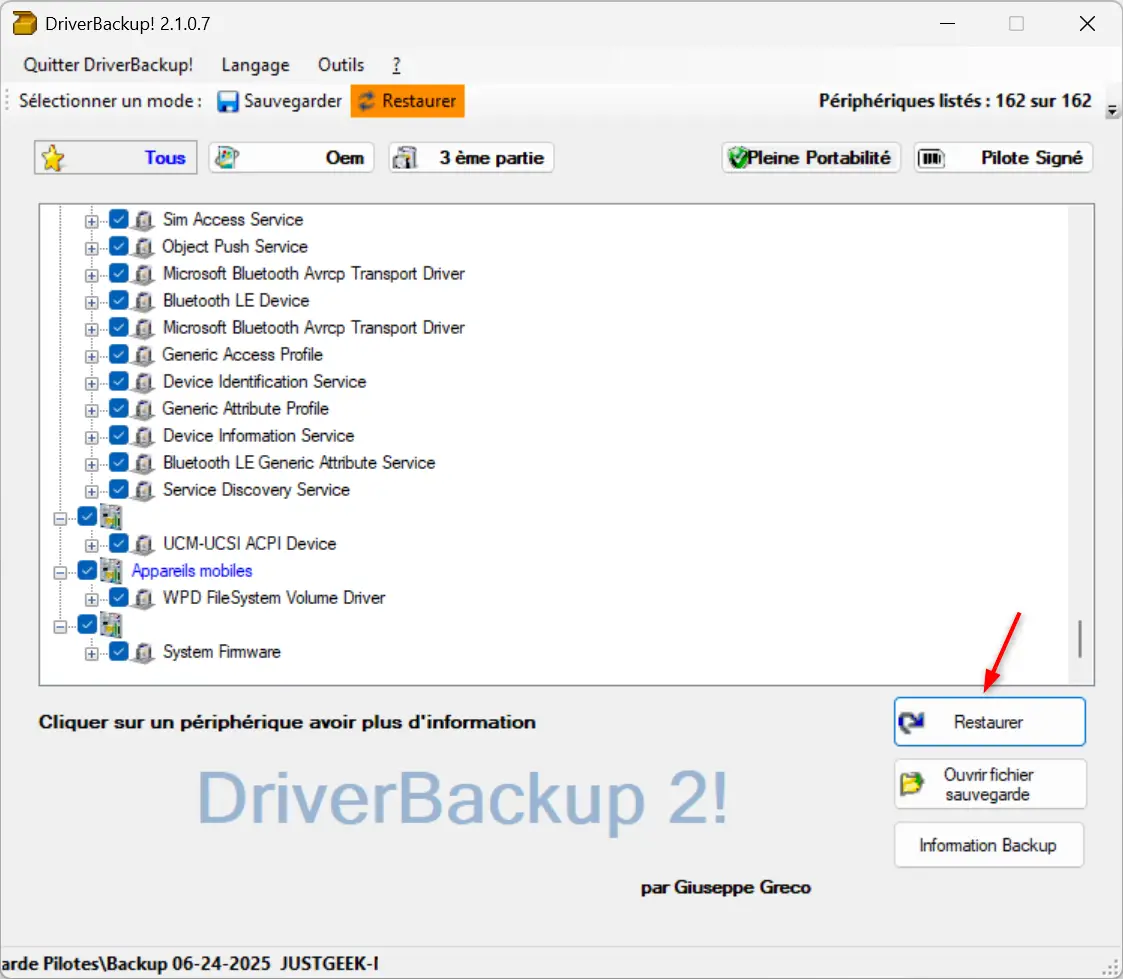Click device icon beside Device Identification Service

click(x=144, y=382)
